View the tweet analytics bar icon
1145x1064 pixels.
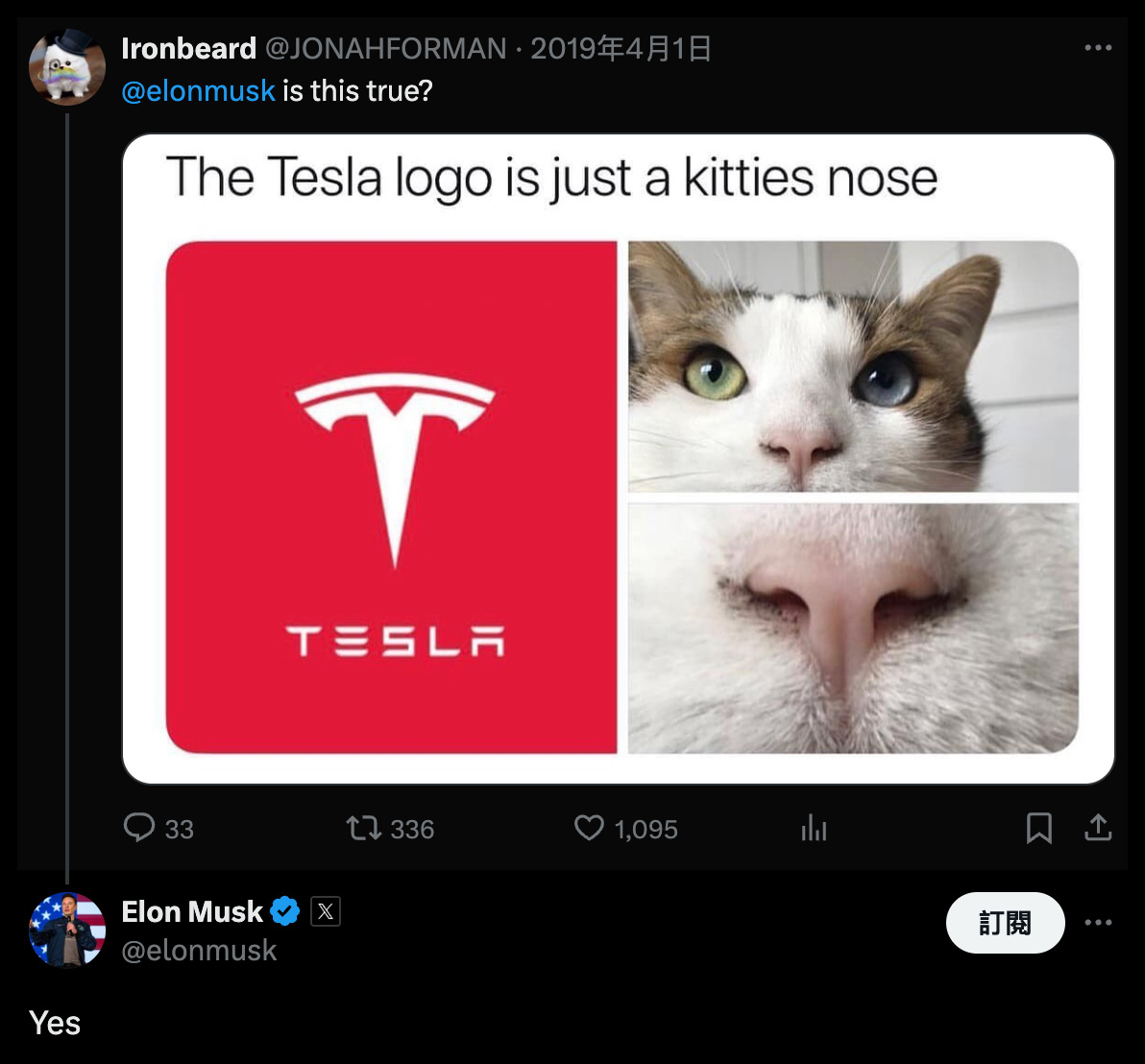814,829
